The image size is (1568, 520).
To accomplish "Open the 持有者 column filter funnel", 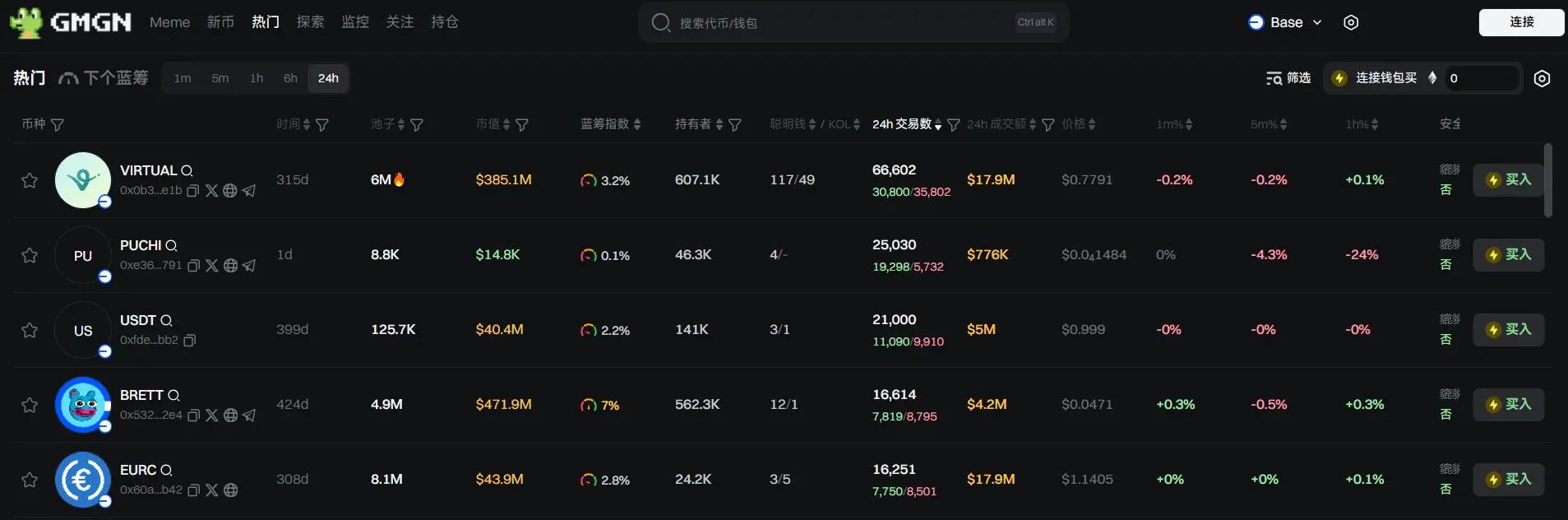I will pyautogui.click(x=735, y=125).
